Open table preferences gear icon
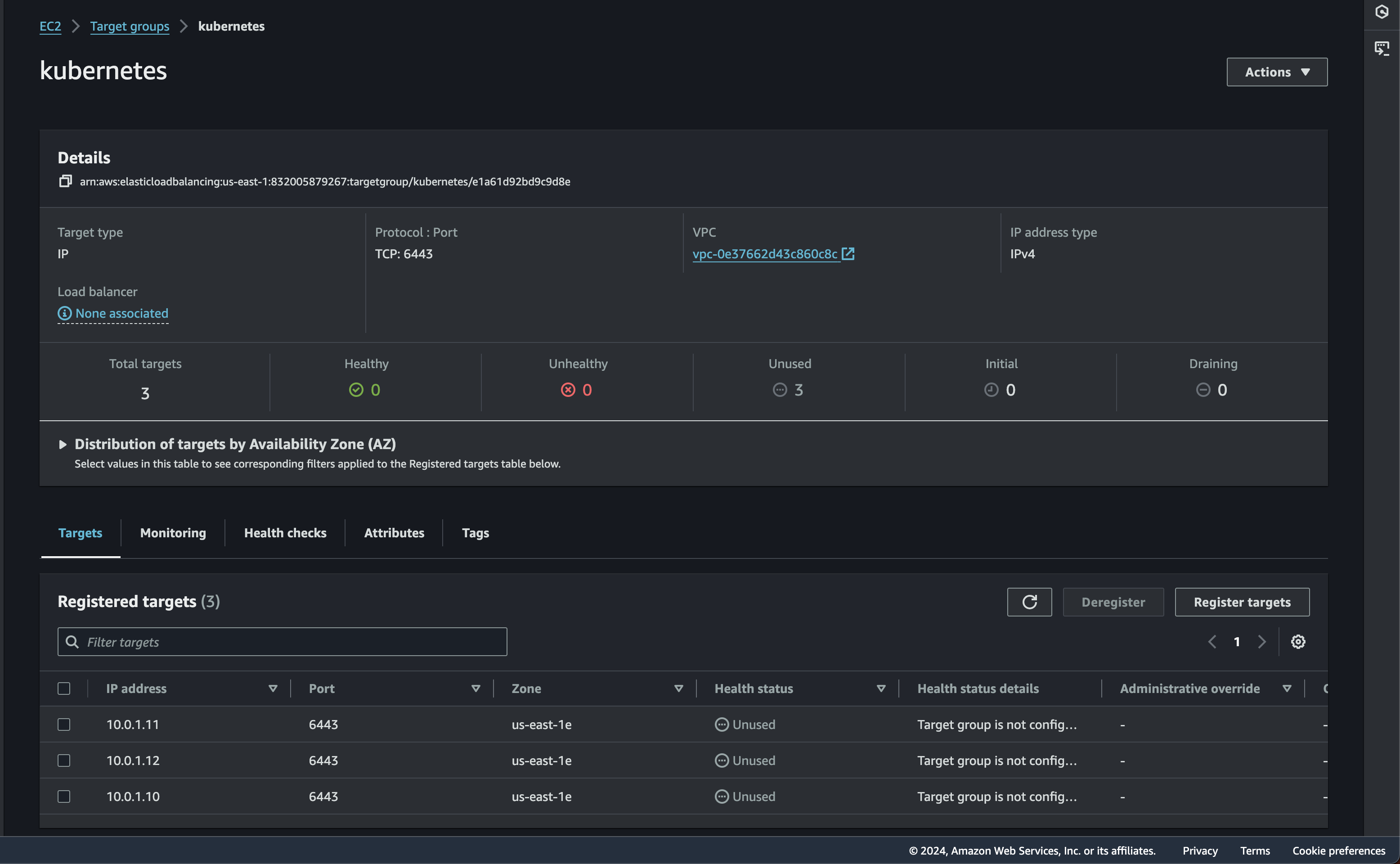Screen dimensions: 1400x864 point(1298,642)
